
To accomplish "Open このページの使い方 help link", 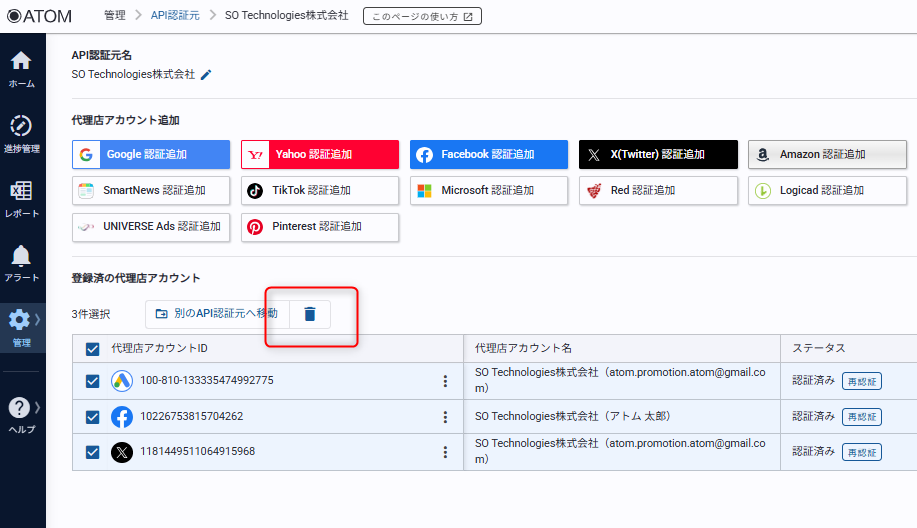I will (421, 16).
